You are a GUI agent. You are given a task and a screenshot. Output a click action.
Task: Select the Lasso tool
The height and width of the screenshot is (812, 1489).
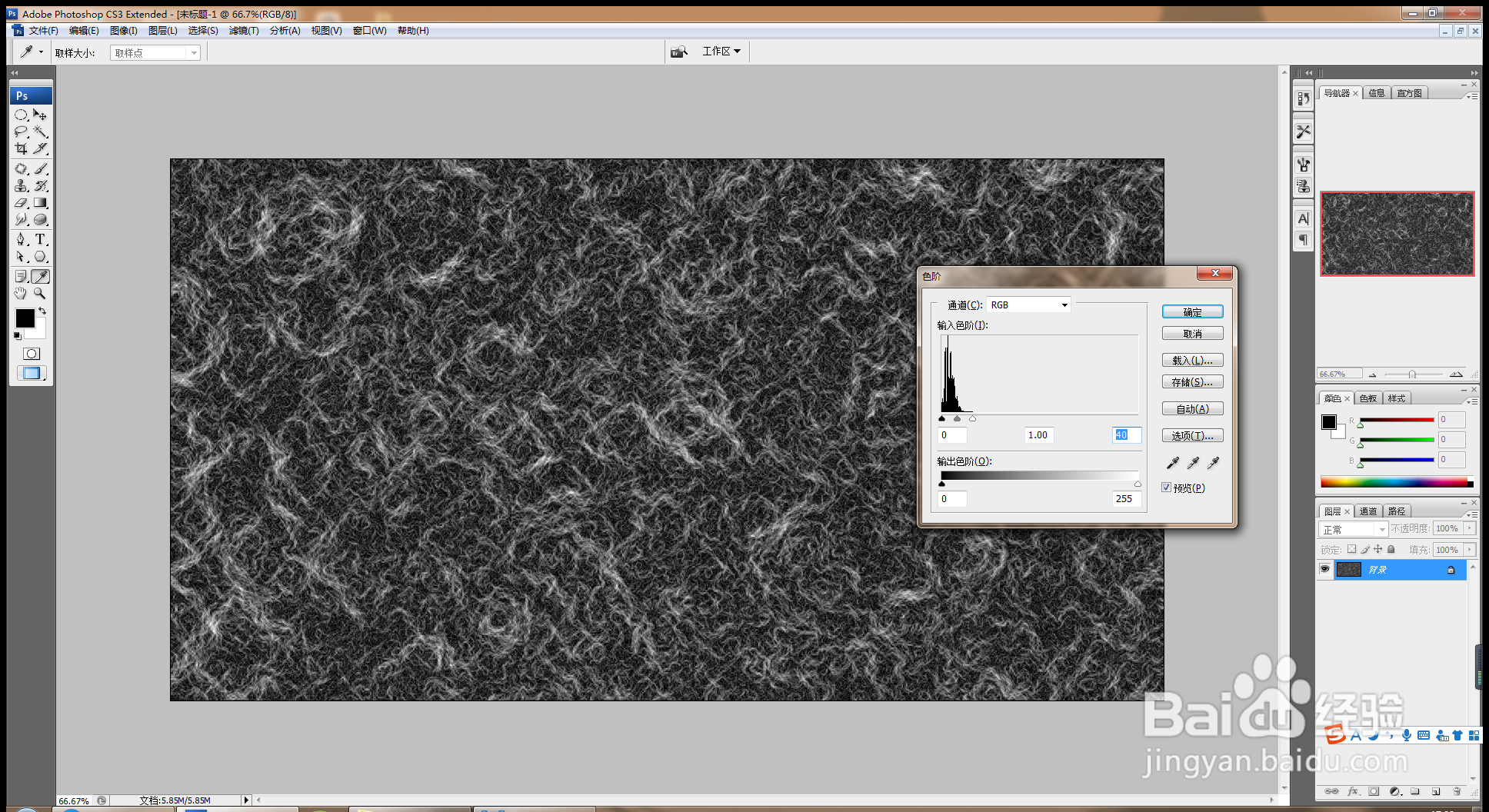[x=22, y=131]
